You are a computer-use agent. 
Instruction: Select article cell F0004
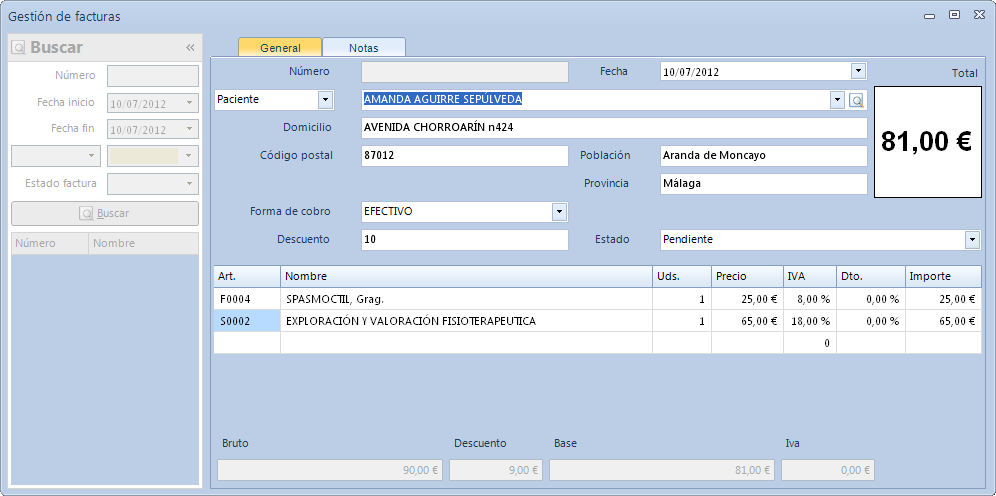247,299
